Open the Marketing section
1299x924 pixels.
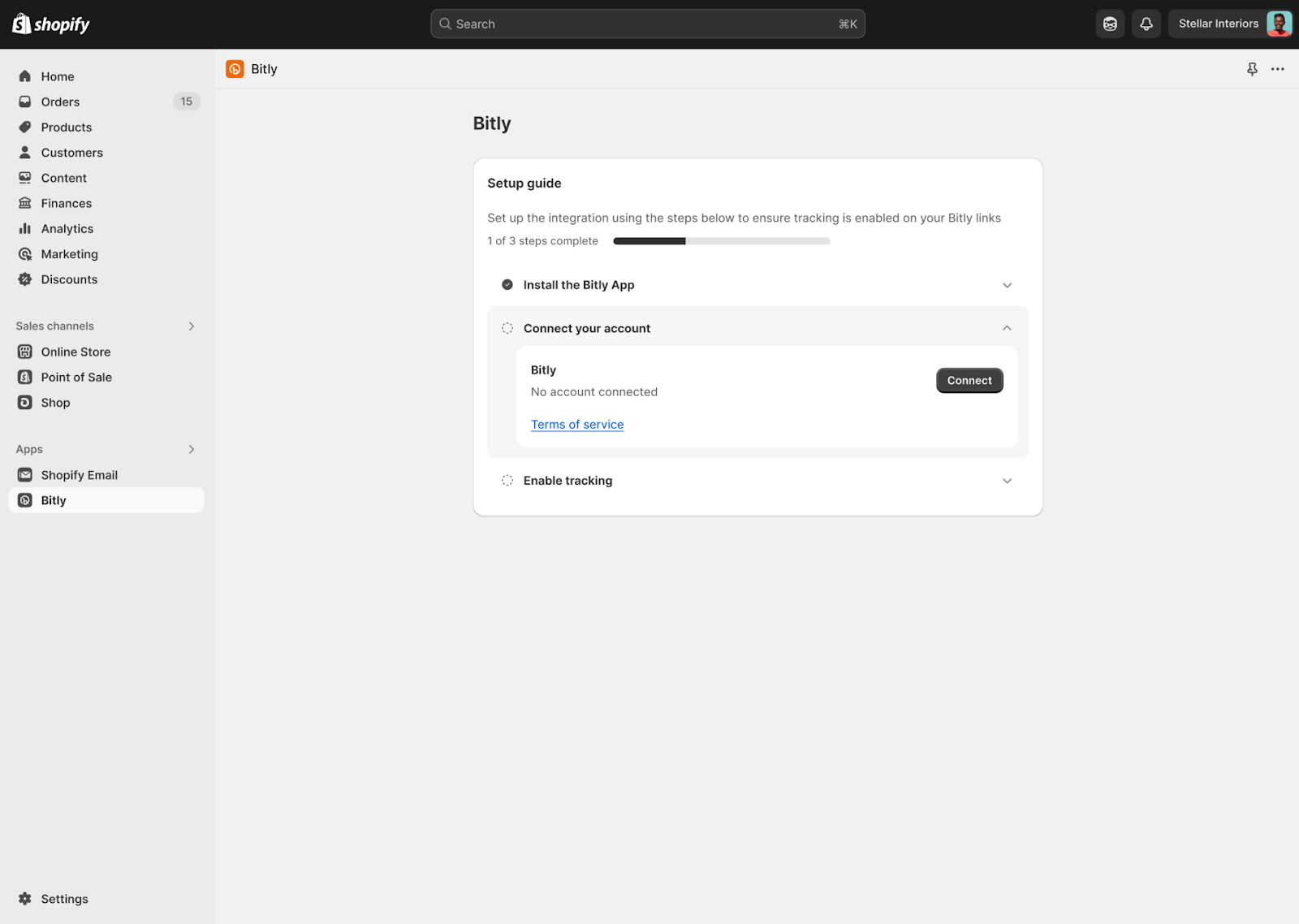70,253
